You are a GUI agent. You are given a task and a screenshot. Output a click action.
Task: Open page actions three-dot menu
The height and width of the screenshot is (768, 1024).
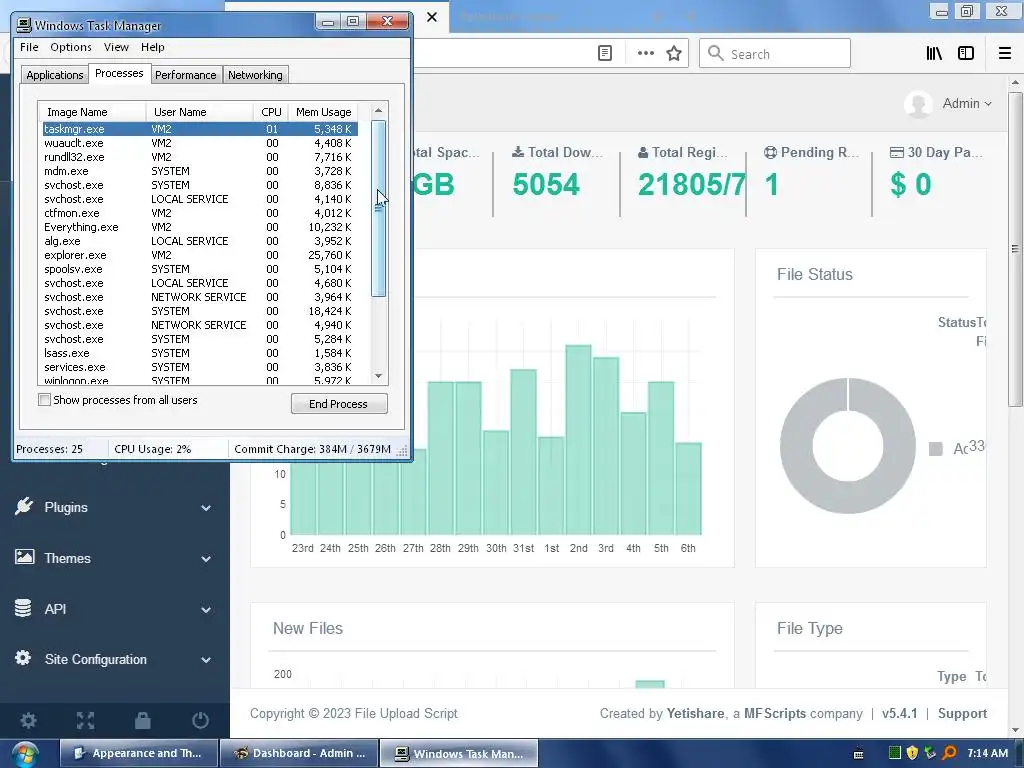tap(645, 53)
